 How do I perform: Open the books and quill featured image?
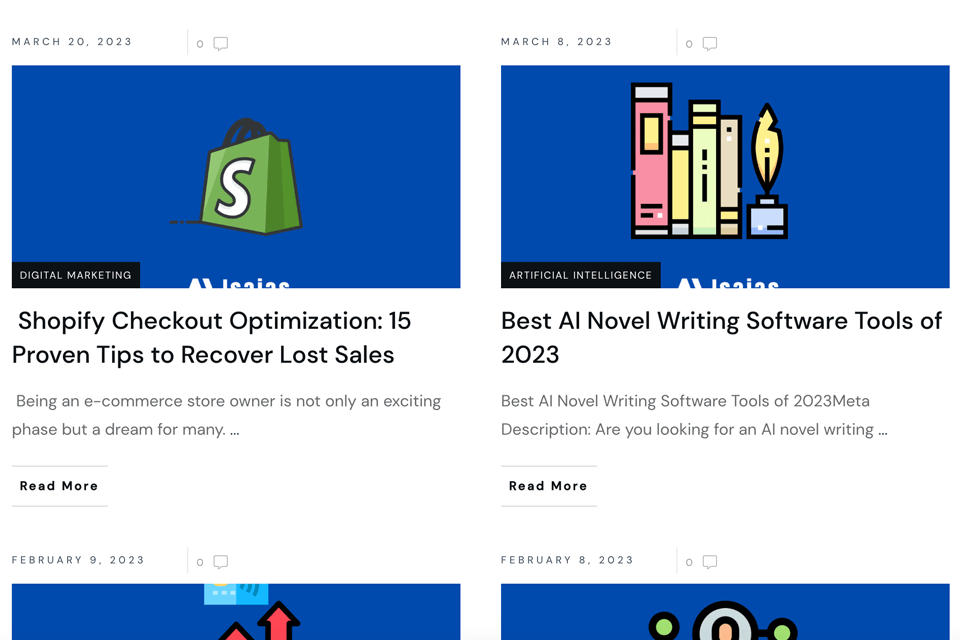[725, 176]
